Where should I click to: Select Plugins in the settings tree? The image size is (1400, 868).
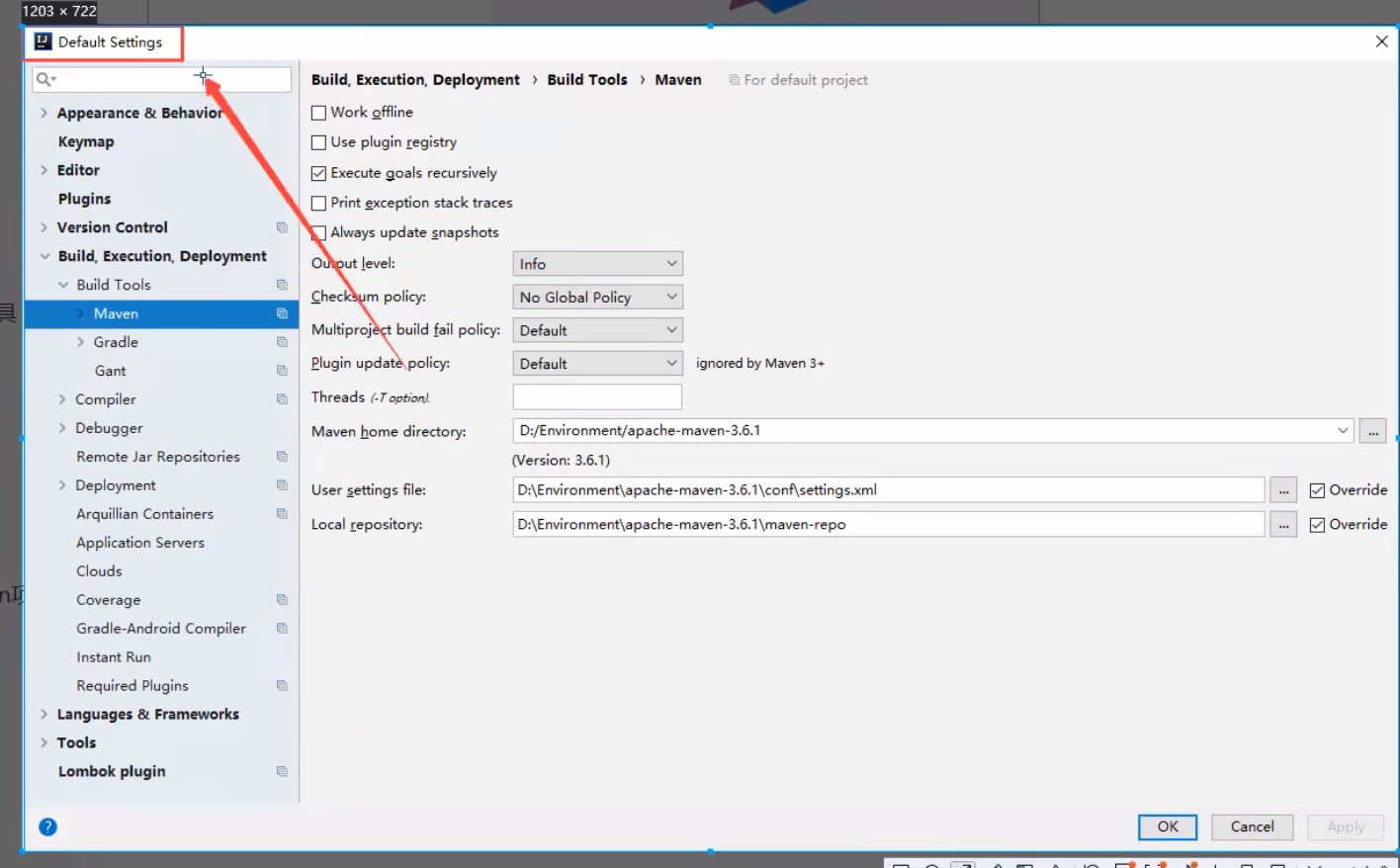tap(84, 199)
